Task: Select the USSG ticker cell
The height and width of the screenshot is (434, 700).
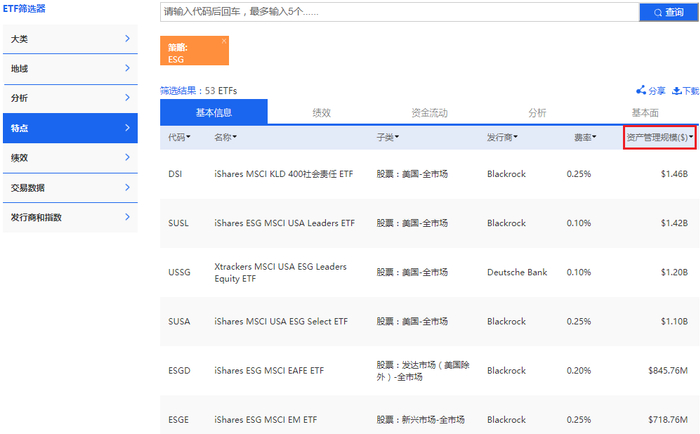Action: 179,272
